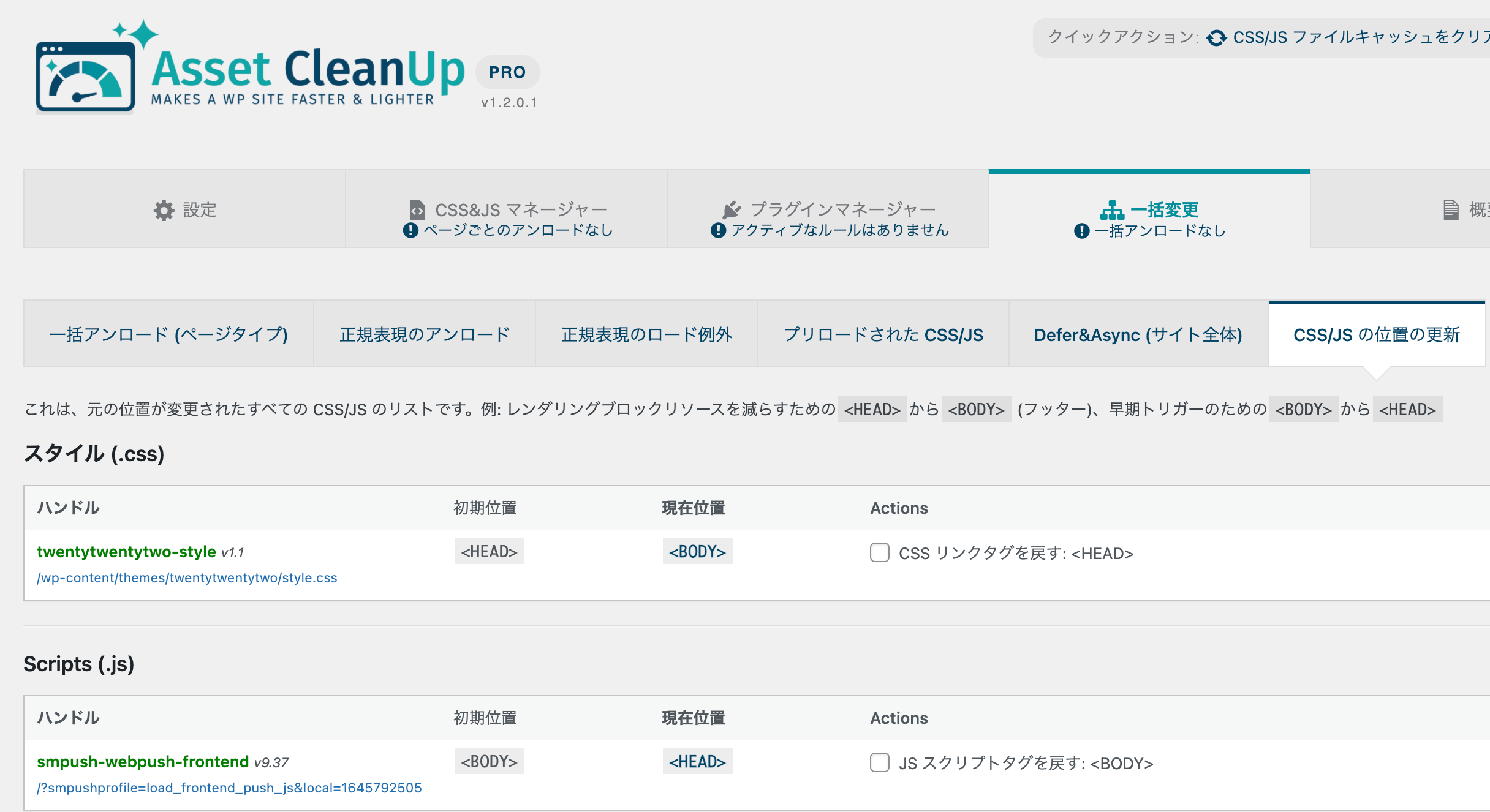The height and width of the screenshot is (812, 1490).
Task: Click the <HEAD> current position tag for smpush-webpush-frontend
Action: 697,761
